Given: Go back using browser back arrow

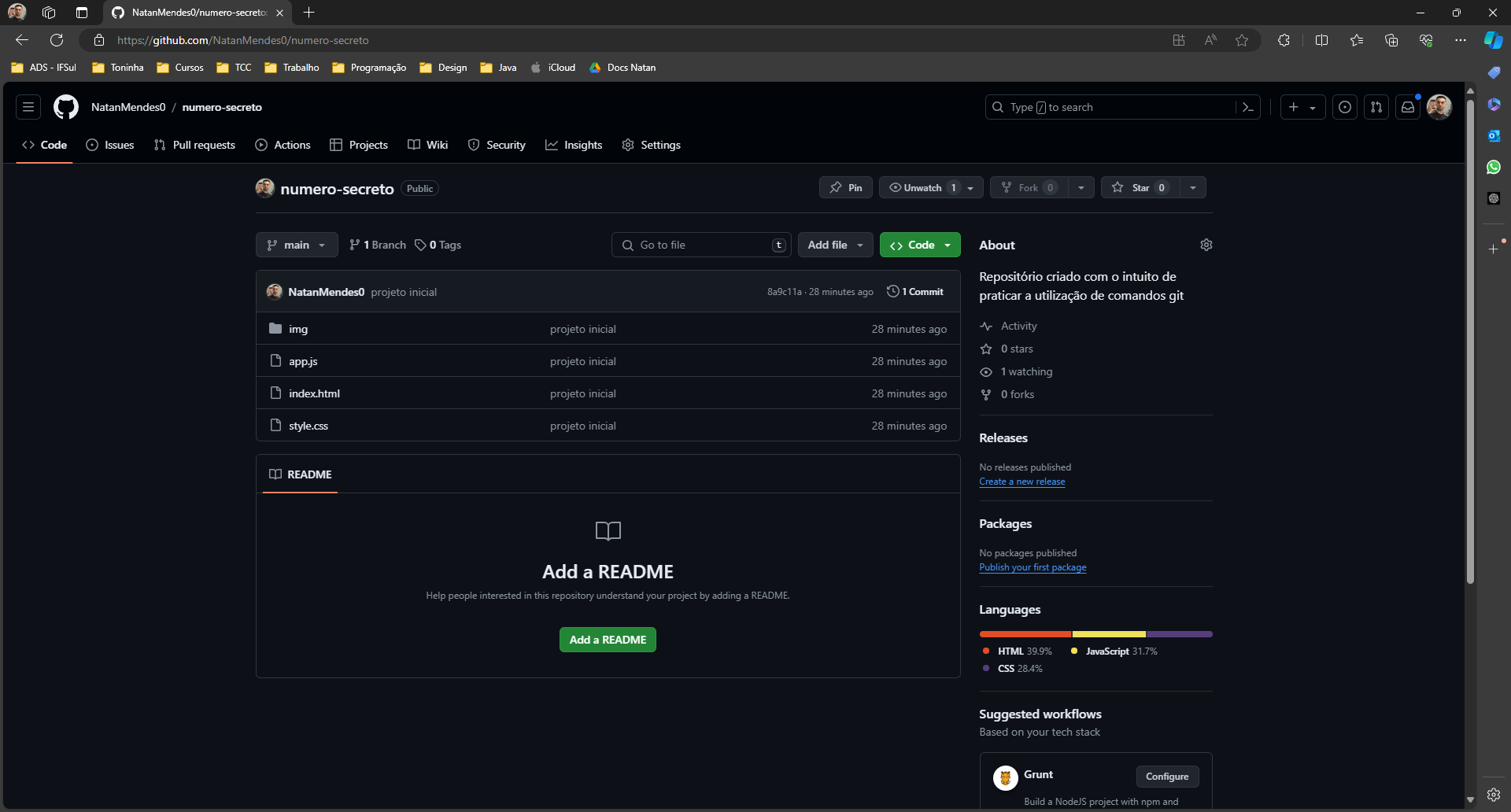Looking at the screenshot, I should pyautogui.click(x=22, y=40).
